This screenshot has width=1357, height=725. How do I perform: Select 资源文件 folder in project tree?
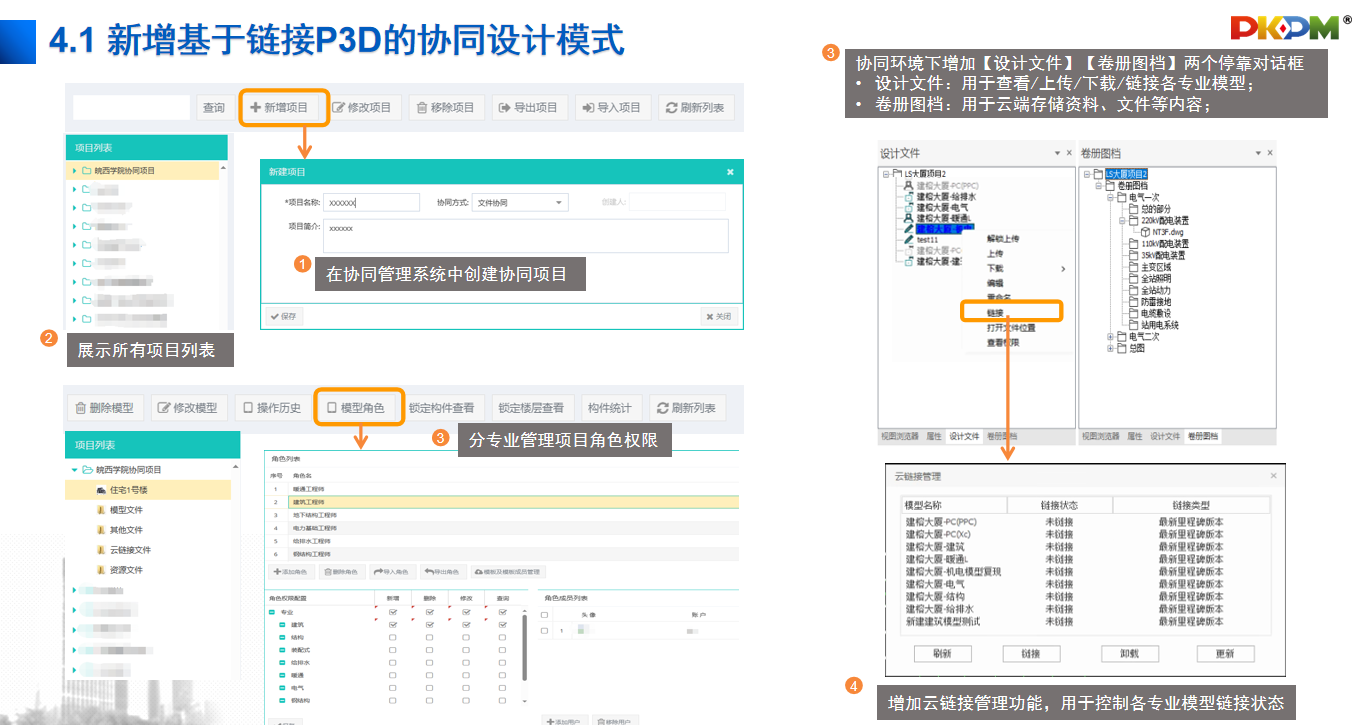click(126, 570)
